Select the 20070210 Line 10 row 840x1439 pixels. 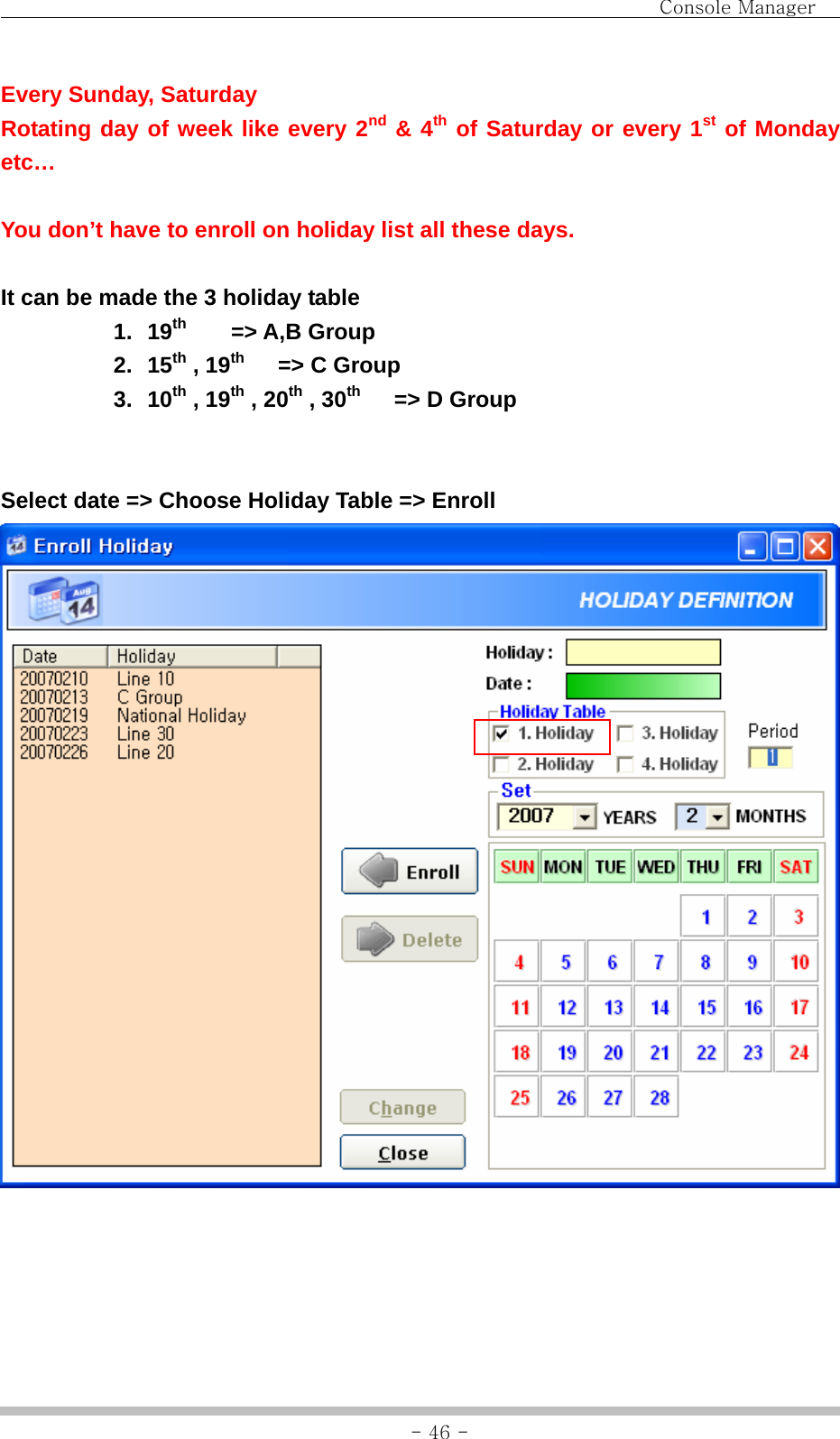click(x=167, y=678)
